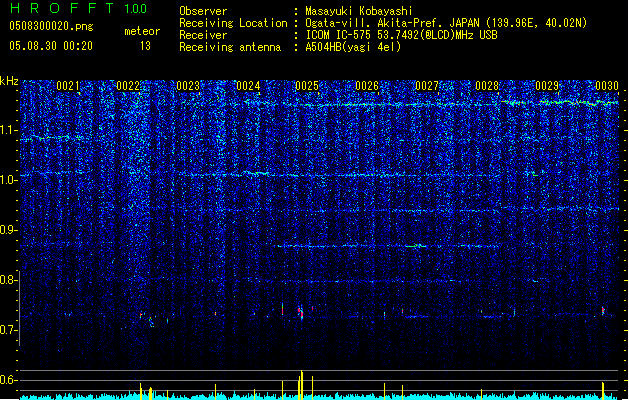Screen dimensions: 629x400
Task: Click the 0030 time marker
Action: [x=607, y=86]
